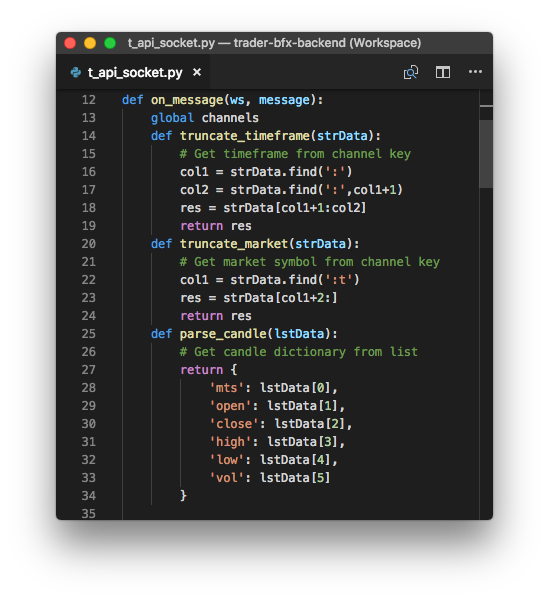Close the t_api_socket.py tab

tap(197, 72)
